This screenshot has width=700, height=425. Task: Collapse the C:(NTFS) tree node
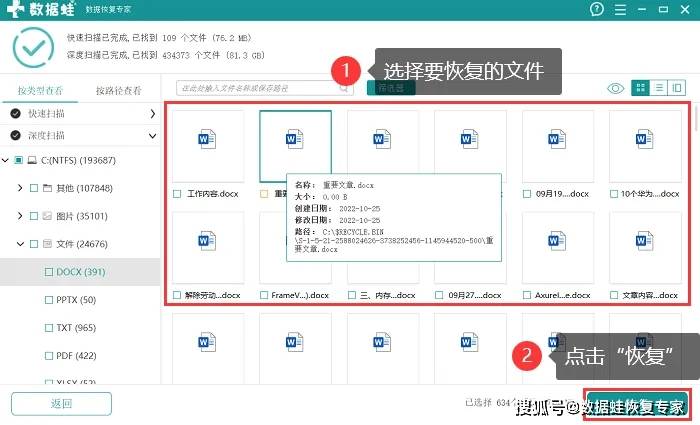click(5, 160)
